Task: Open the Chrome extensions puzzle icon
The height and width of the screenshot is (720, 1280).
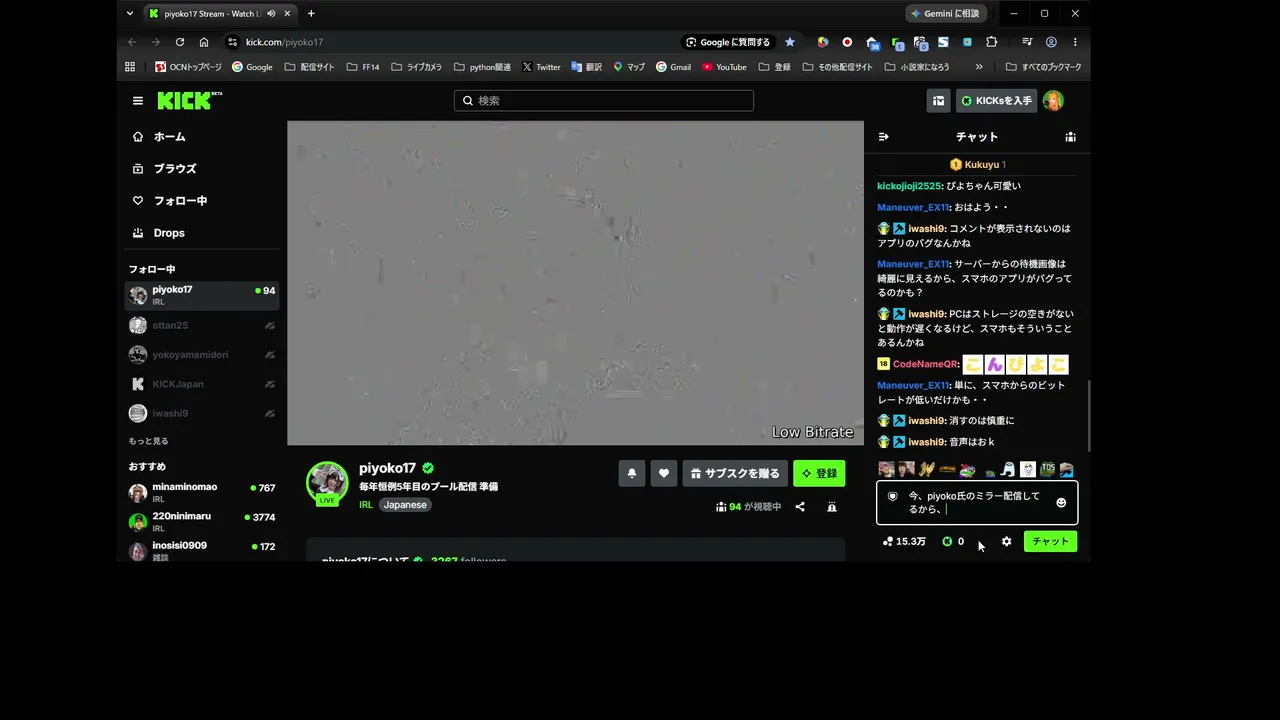Action: 992,42
